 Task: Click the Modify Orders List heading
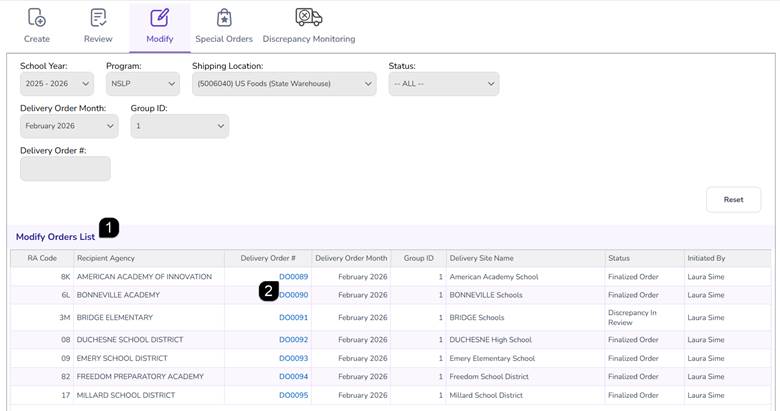[x=55, y=237]
